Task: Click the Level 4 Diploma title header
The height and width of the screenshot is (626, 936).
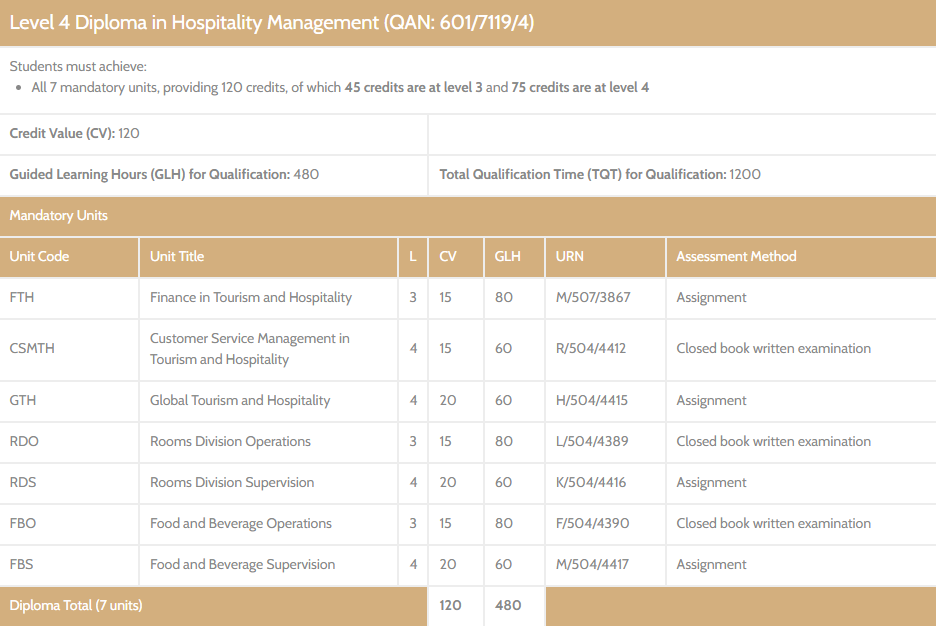Action: [x=272, y=23]
